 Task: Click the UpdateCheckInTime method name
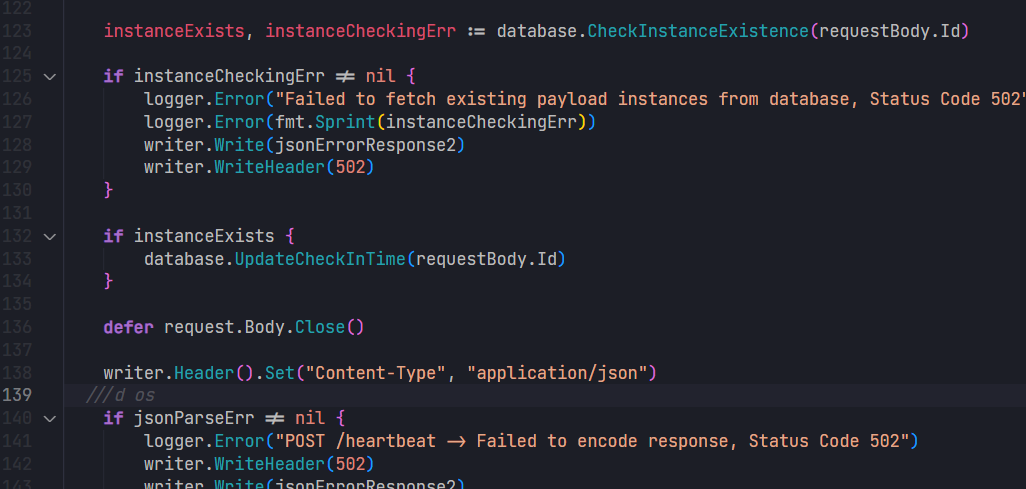pos(321,259)
